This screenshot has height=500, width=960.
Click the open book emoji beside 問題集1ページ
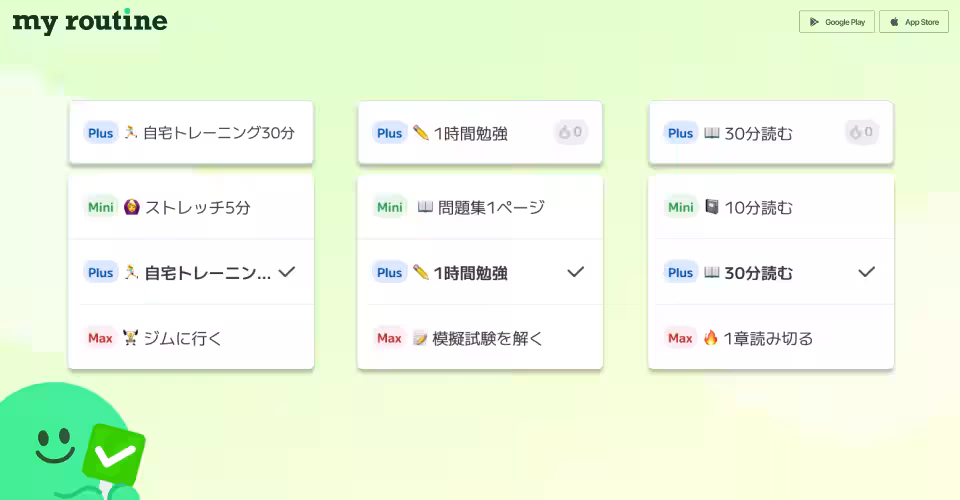pos(425,207)
